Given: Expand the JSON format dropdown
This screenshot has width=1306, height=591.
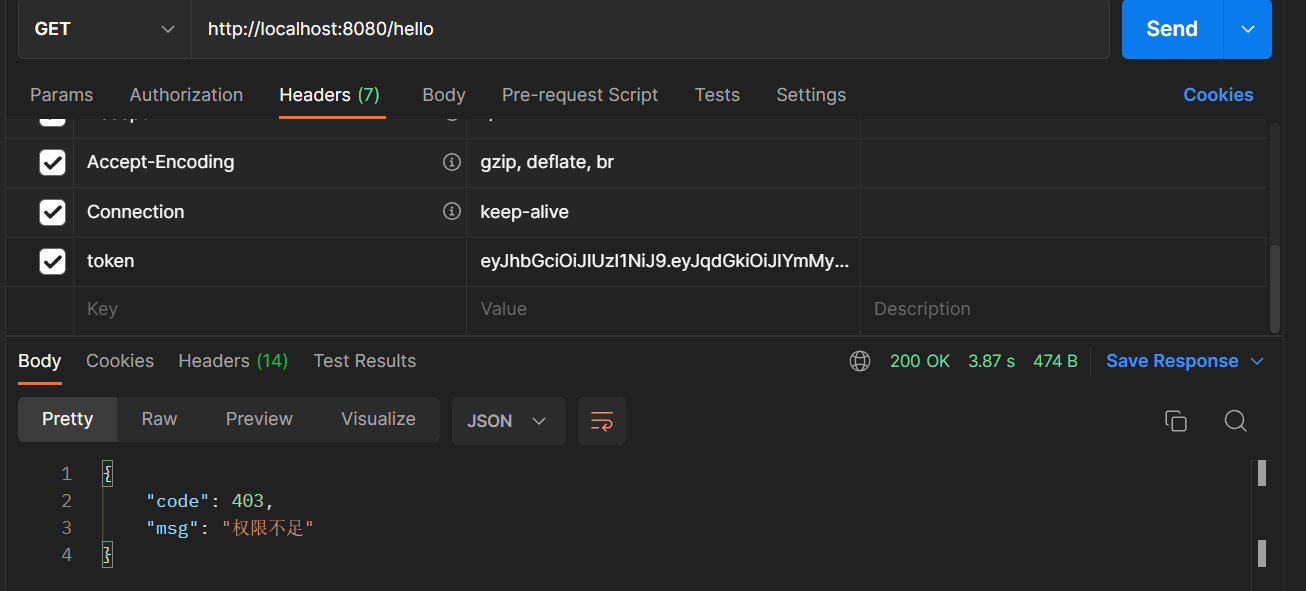Looking at the screenshot, I should [508, 421].
